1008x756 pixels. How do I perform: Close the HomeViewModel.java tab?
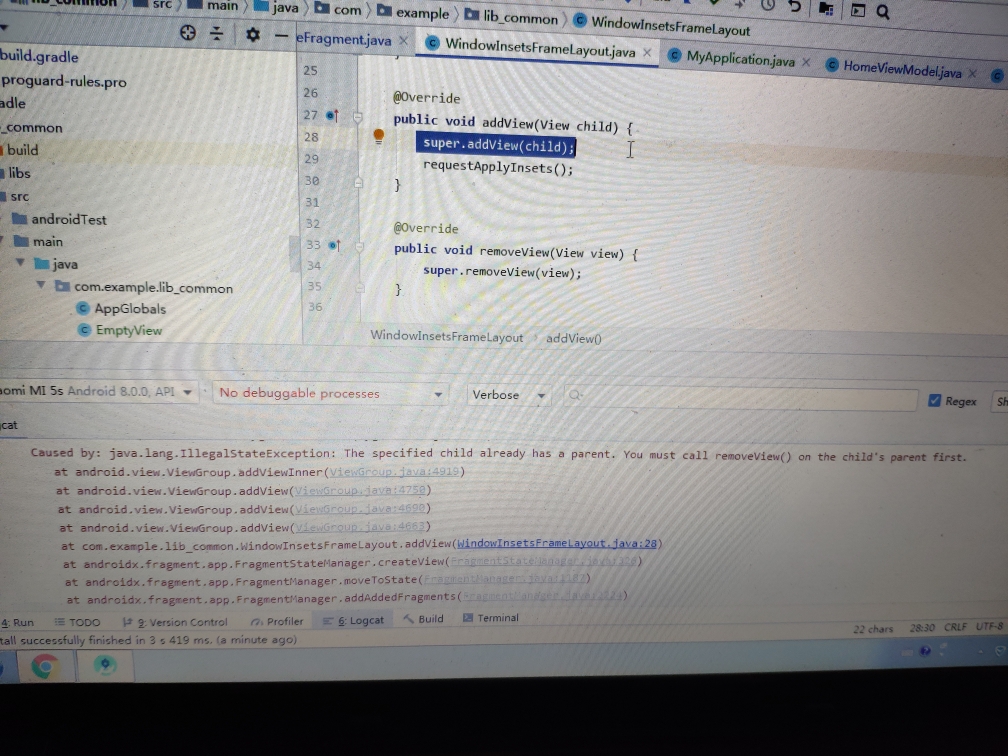973,73
